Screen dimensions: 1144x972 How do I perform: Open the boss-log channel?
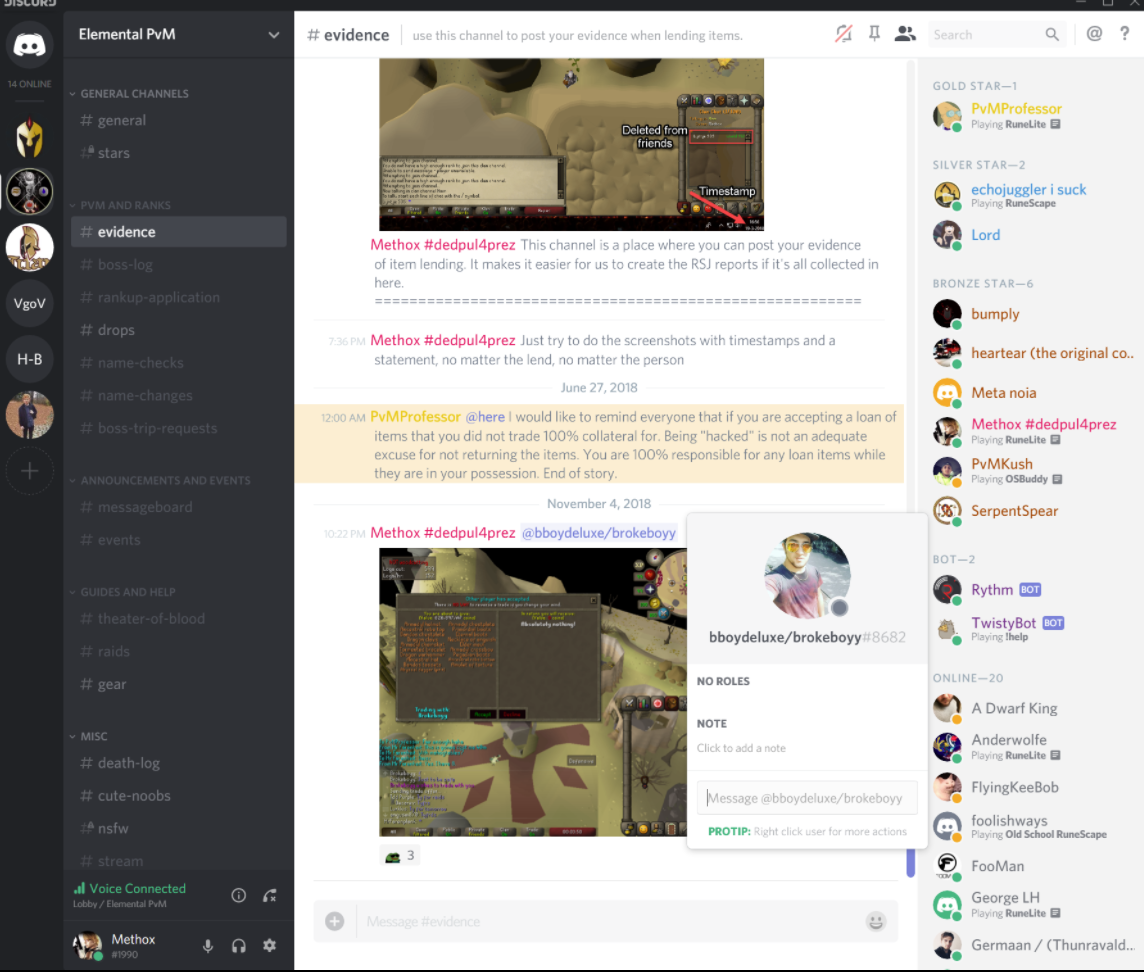point(179,265)
